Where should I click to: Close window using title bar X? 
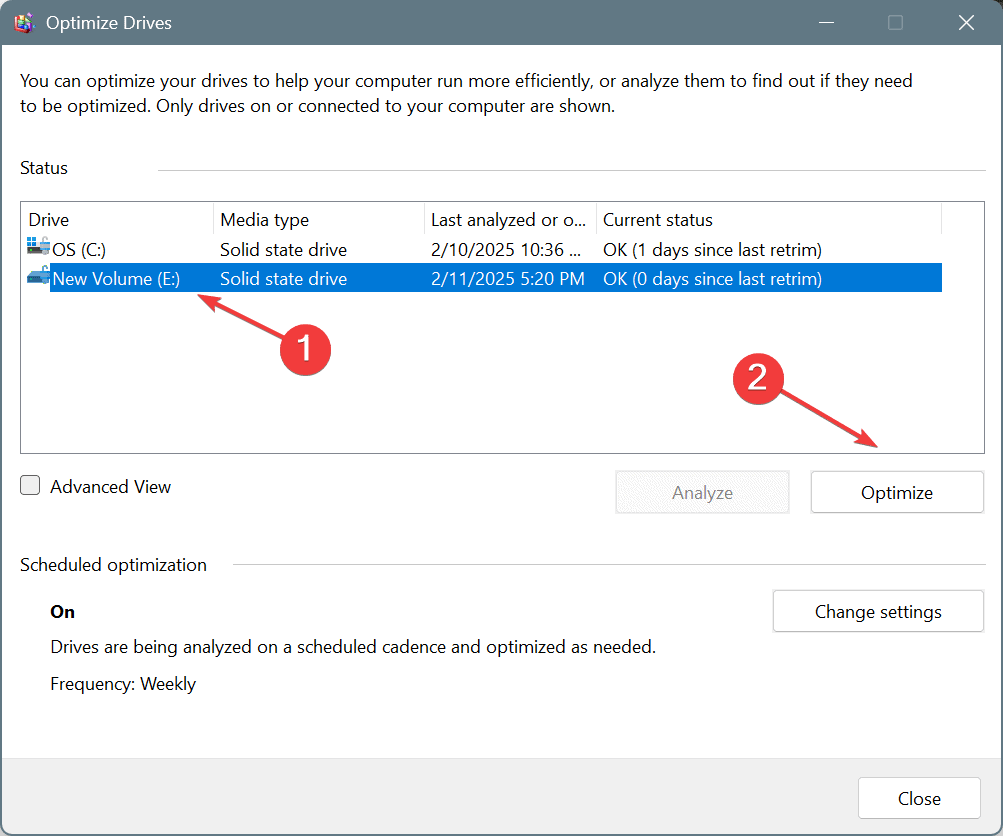click(966, 23)
